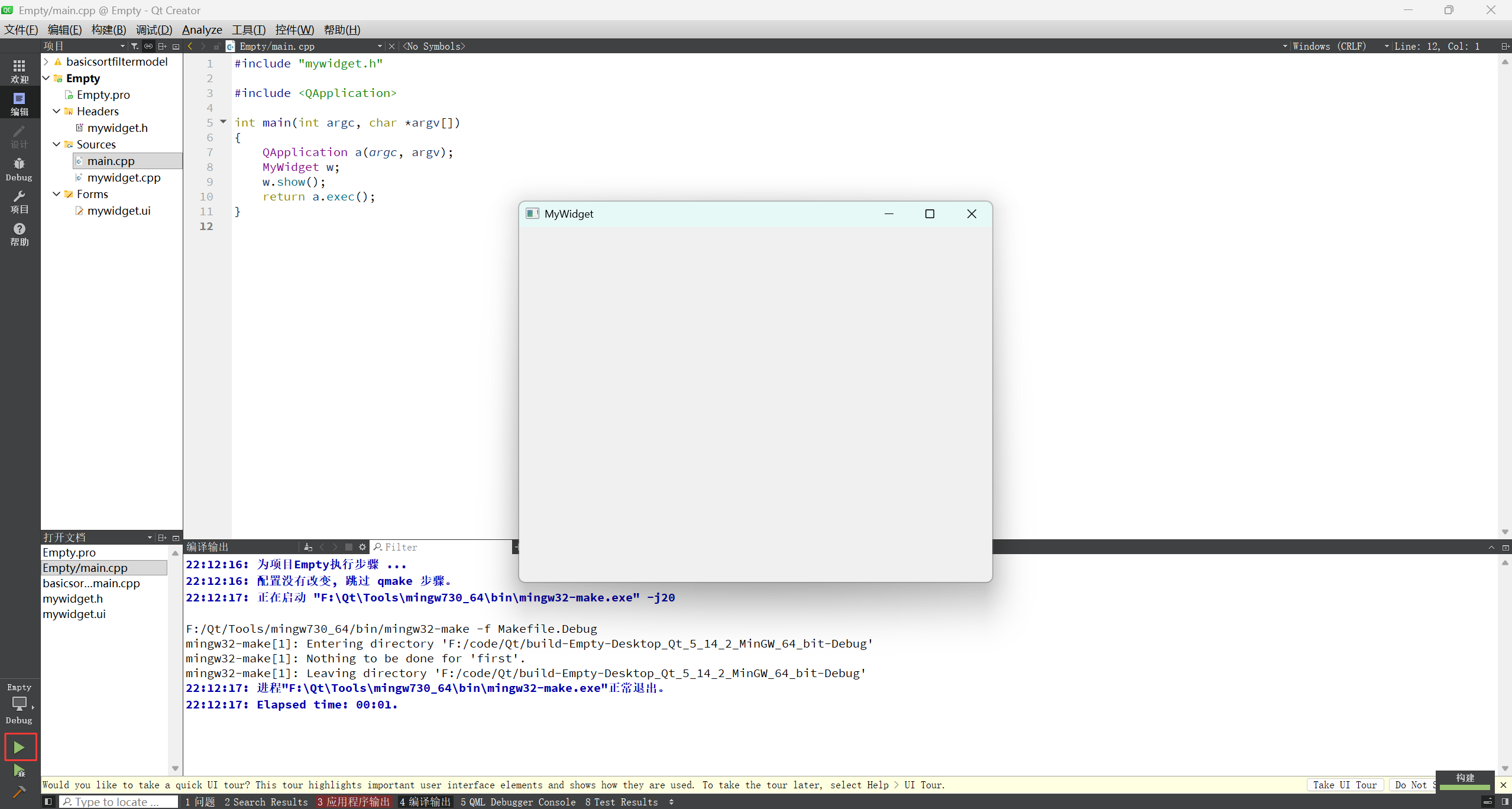Image resolution: width=1512 pixels, height=809 pixels.
Task: Open the Empty/main.cpp document dropdown
Action: click(x=379, y=46)
